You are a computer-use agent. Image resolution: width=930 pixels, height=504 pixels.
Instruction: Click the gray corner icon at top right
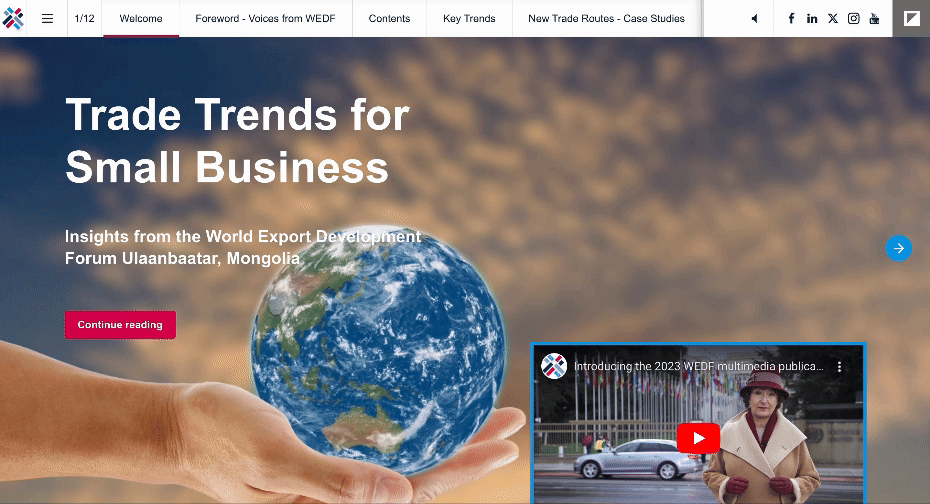[x=911, y=18]
